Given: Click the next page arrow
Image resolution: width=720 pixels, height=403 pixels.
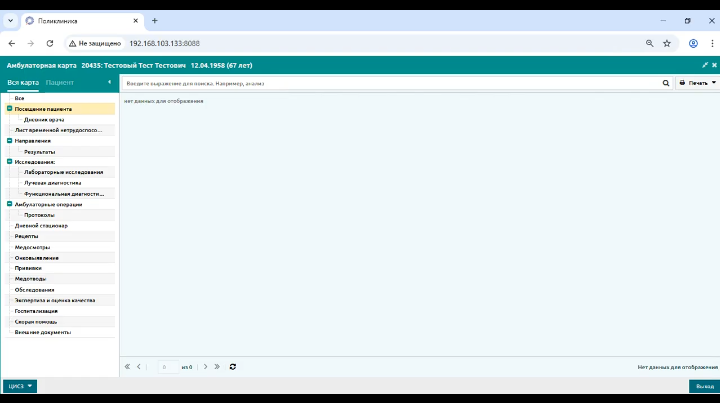Looking at the screenshot, I should (205, 367).
